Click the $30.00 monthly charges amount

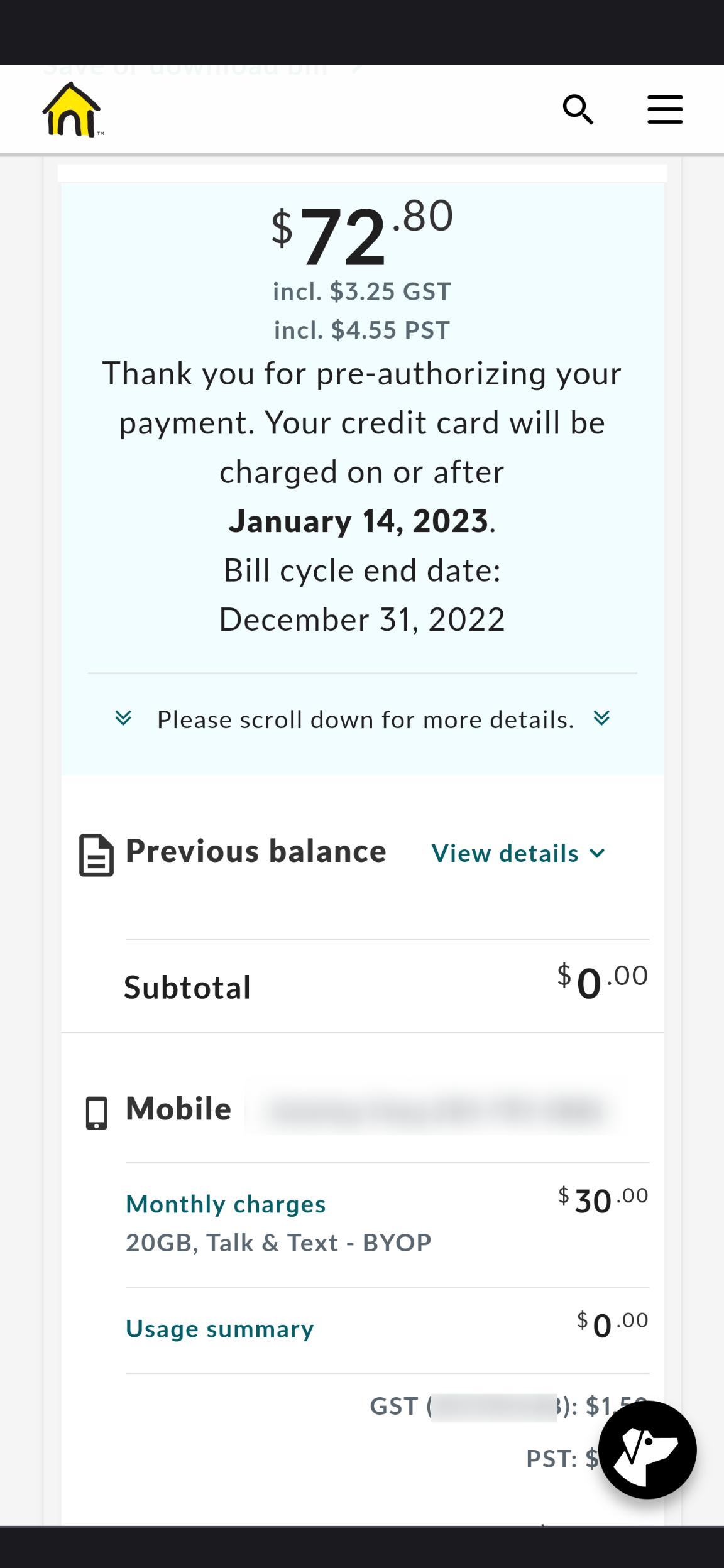click(x=603, y=1200)
